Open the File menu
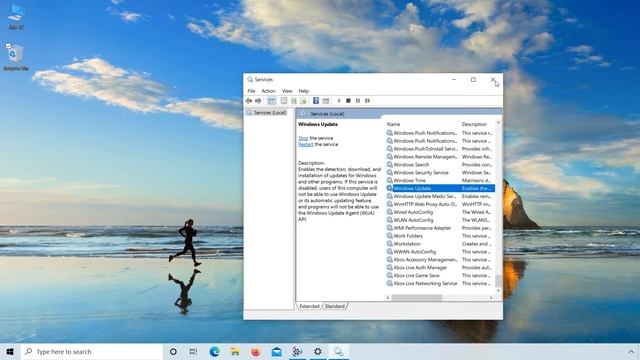The width and height of the screenshot is (640, 360). click(x=251, y=91)
